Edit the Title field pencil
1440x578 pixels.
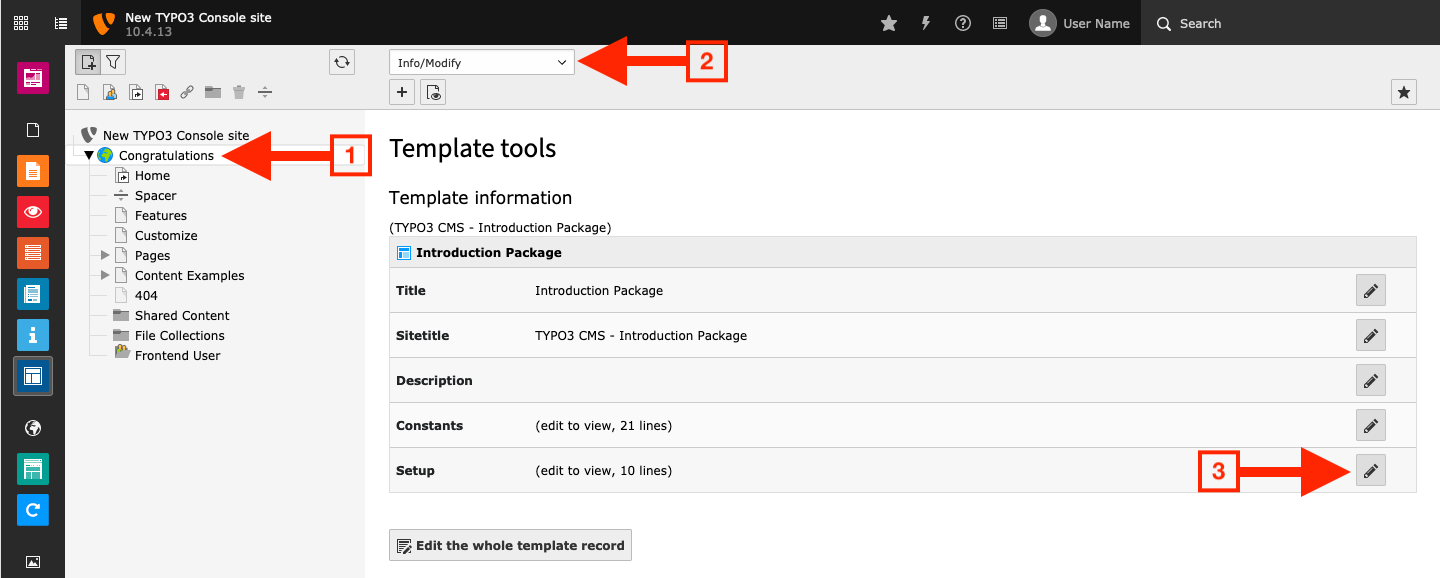coord(1371,291)
